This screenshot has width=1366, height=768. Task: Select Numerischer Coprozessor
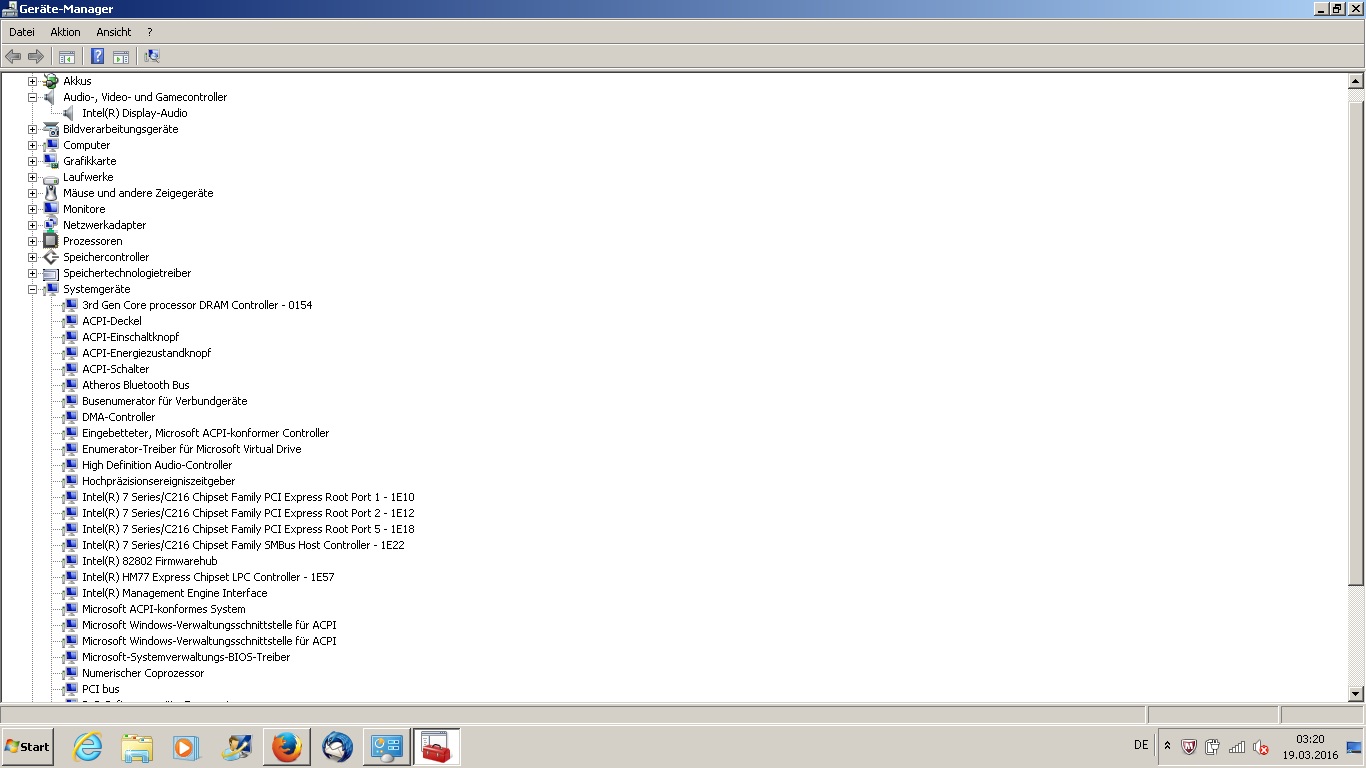click(x=143, y=673)
